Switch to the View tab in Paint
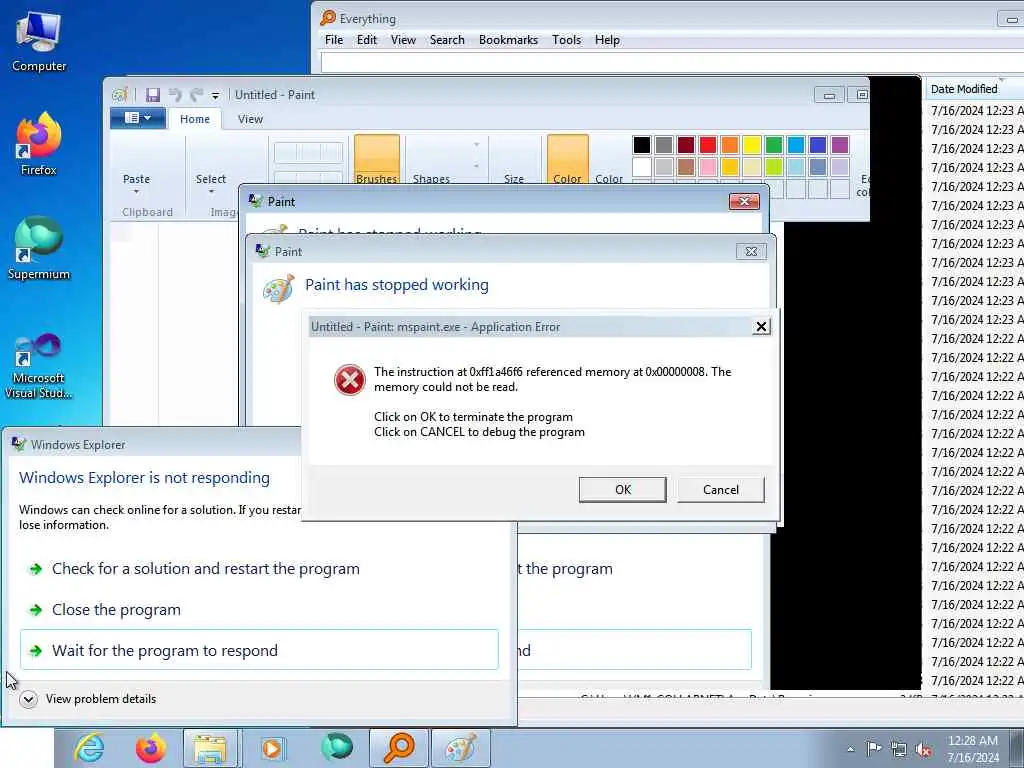The image size is (1024, 768). click(x=250, y=119)
